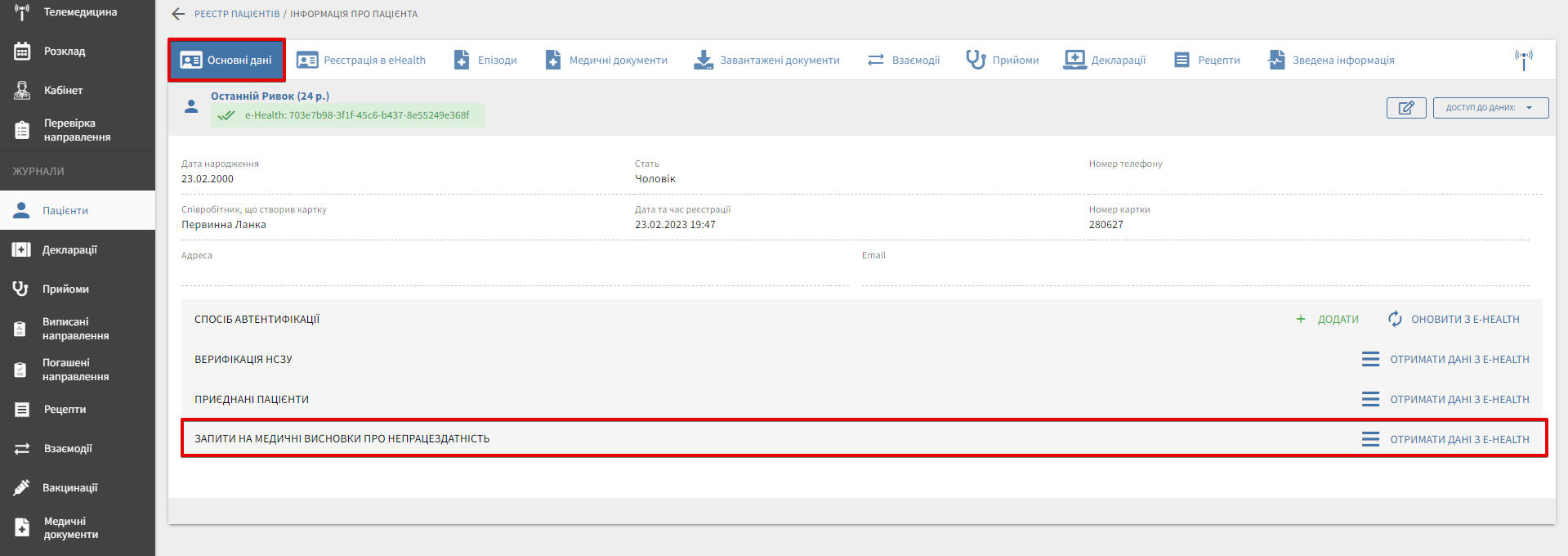Screen dimensions: 1568x556
Task: Open list icon in Приєднані пацієнти row
Action: 1370,399
